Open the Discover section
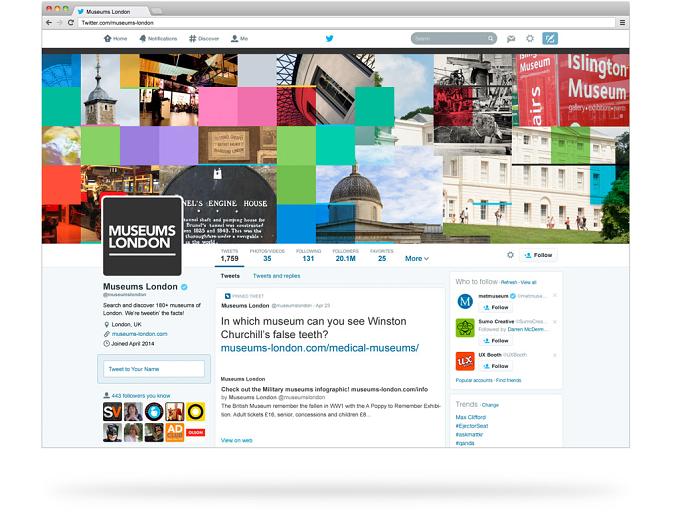Image resolution: width=680 pixels, height=510 pixels. pyautogui.click(x=204, y=39)
